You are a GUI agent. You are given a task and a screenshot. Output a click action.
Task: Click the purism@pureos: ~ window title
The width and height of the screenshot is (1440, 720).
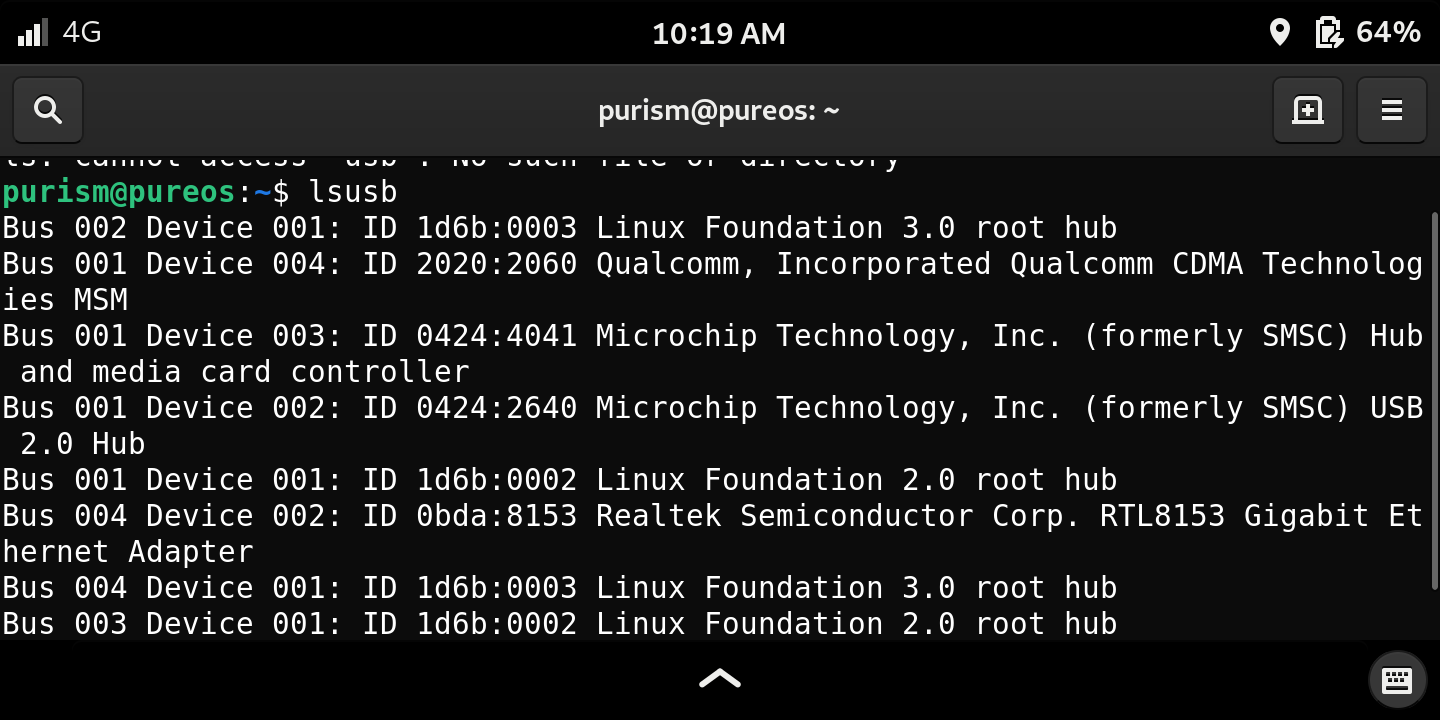(719, 110)
